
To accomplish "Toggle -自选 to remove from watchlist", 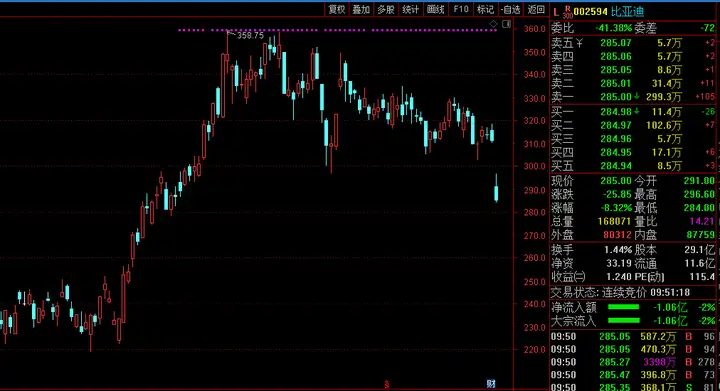I will pyautogui.click(x=511, y=10).
